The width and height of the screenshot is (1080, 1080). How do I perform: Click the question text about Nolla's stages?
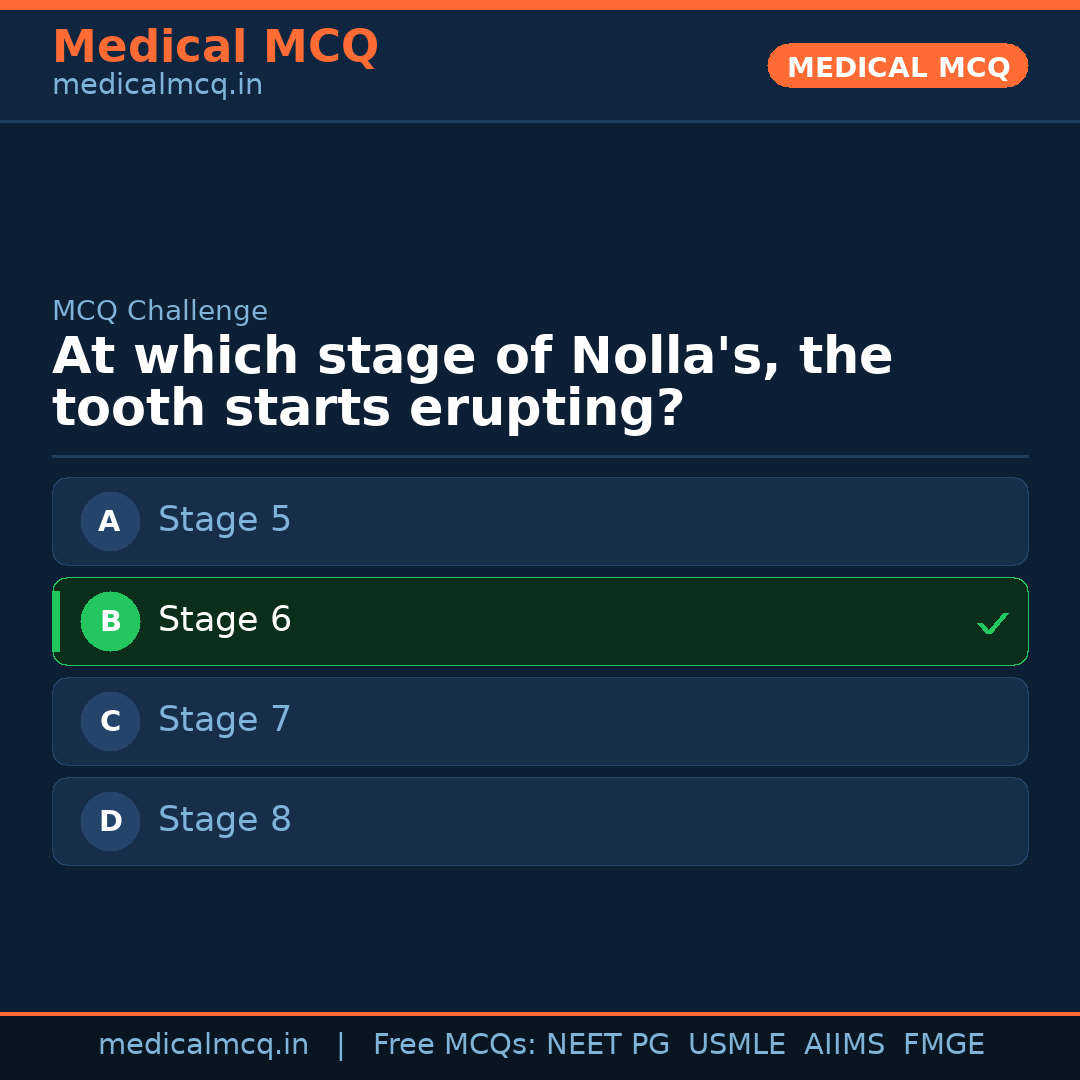point(472,380)
